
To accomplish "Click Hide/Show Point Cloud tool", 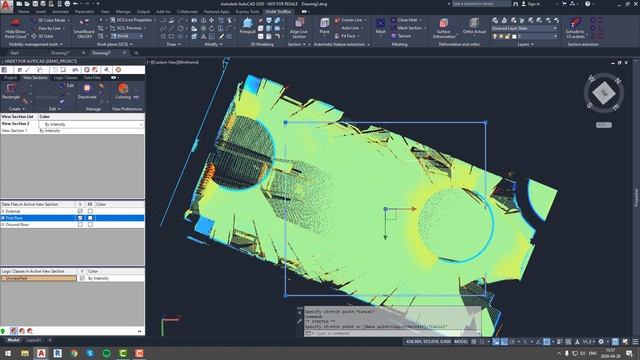I will [x=16, y=29].
